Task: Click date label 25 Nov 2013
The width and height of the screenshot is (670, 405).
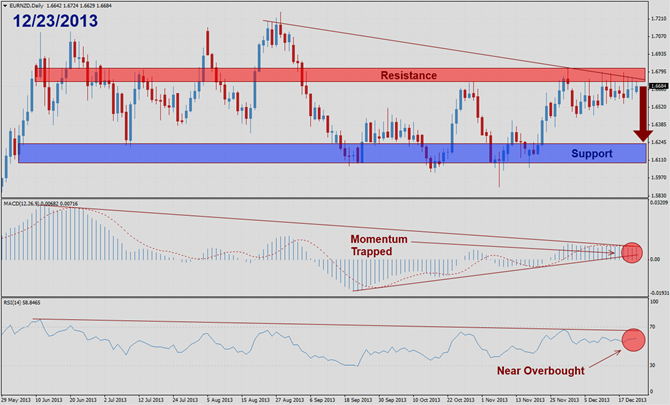Action: tap(564, 400)
